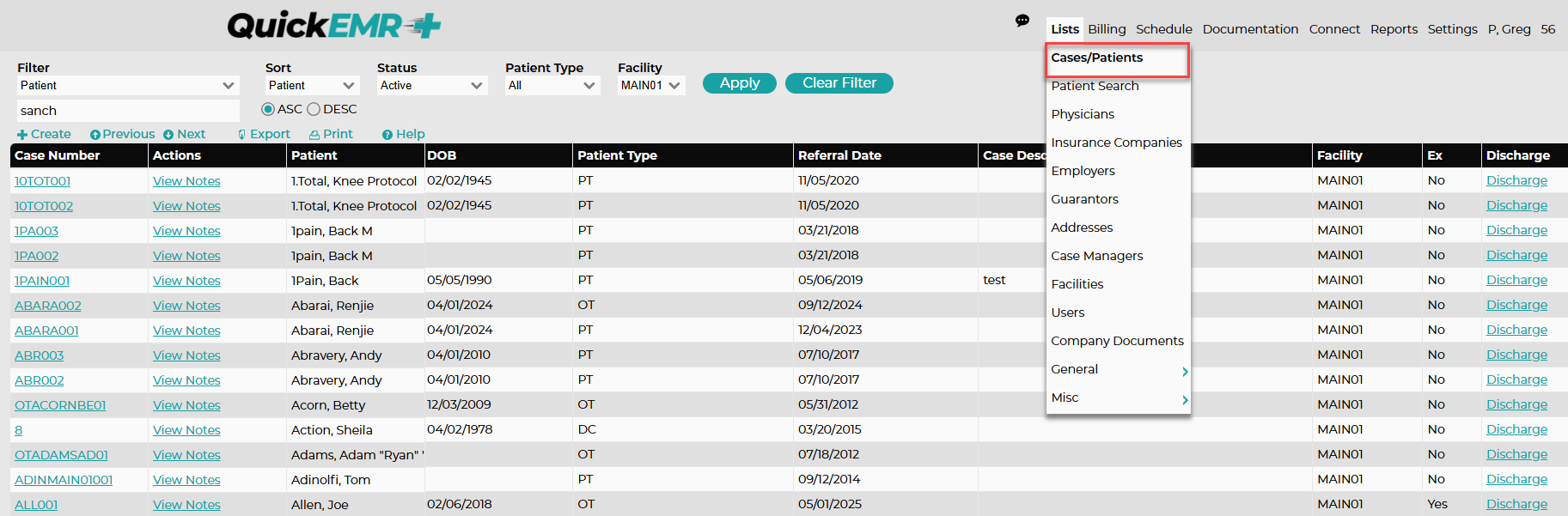Open Help question mark icon
The width and height of the screenshot is (1568, 516).
pos(387,135)
